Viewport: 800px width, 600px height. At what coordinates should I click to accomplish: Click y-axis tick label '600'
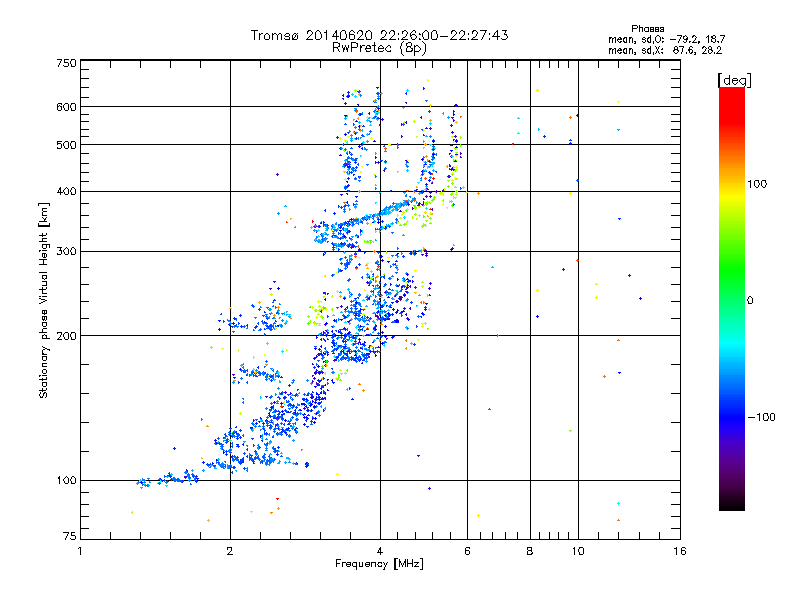66,107
